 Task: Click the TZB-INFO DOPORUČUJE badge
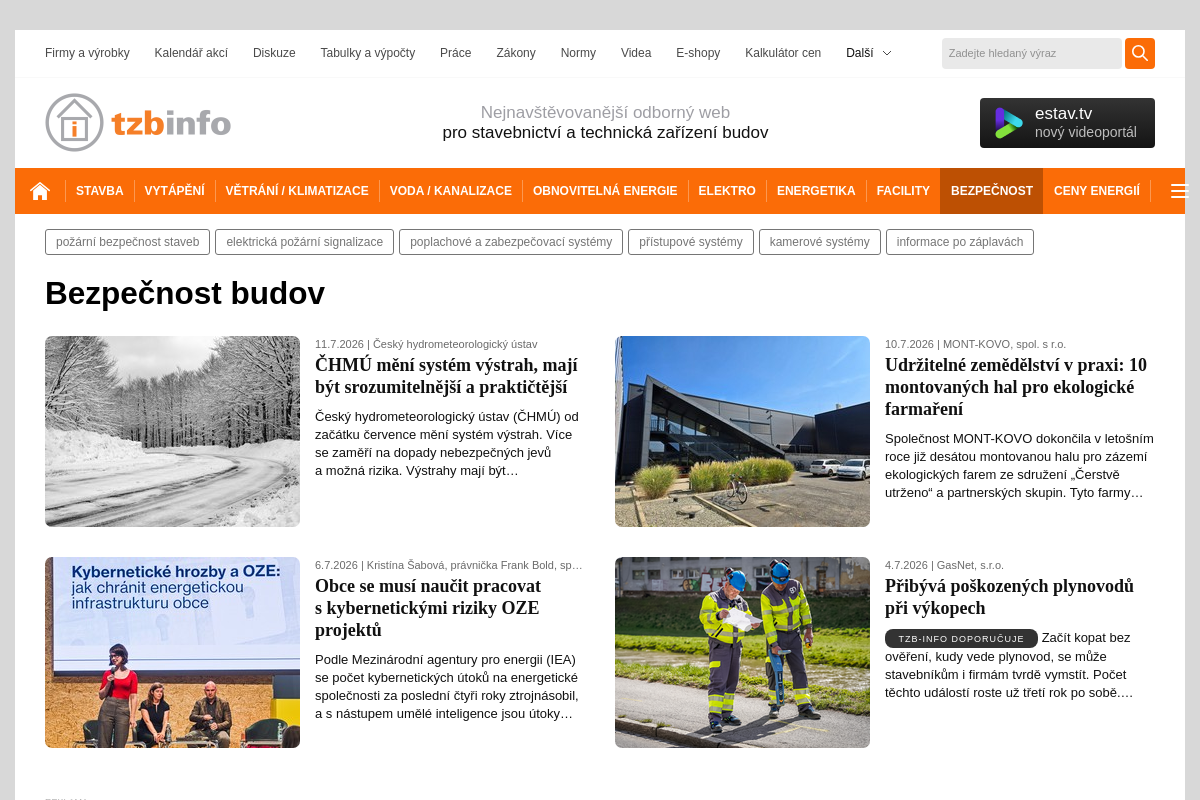[x=961, y=638]
